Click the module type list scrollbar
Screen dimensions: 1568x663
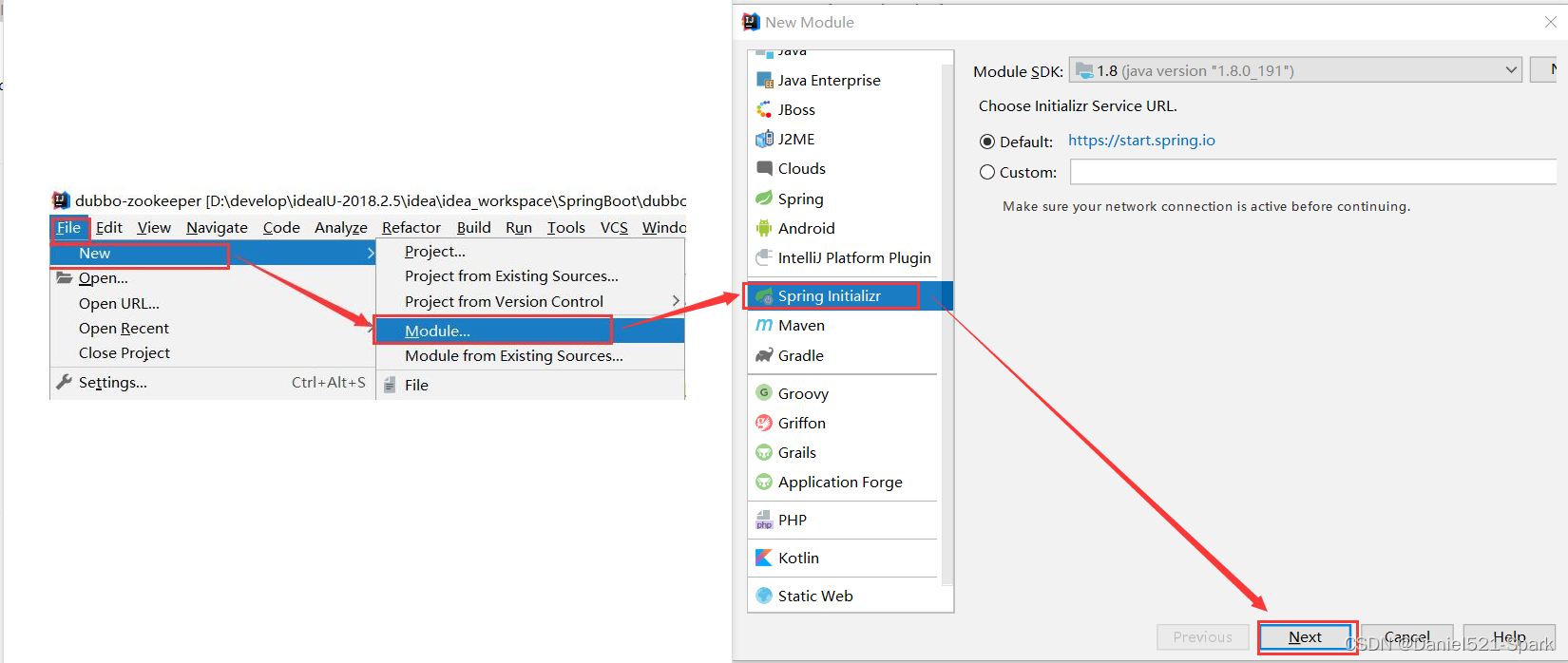click(x=947, y=323)
